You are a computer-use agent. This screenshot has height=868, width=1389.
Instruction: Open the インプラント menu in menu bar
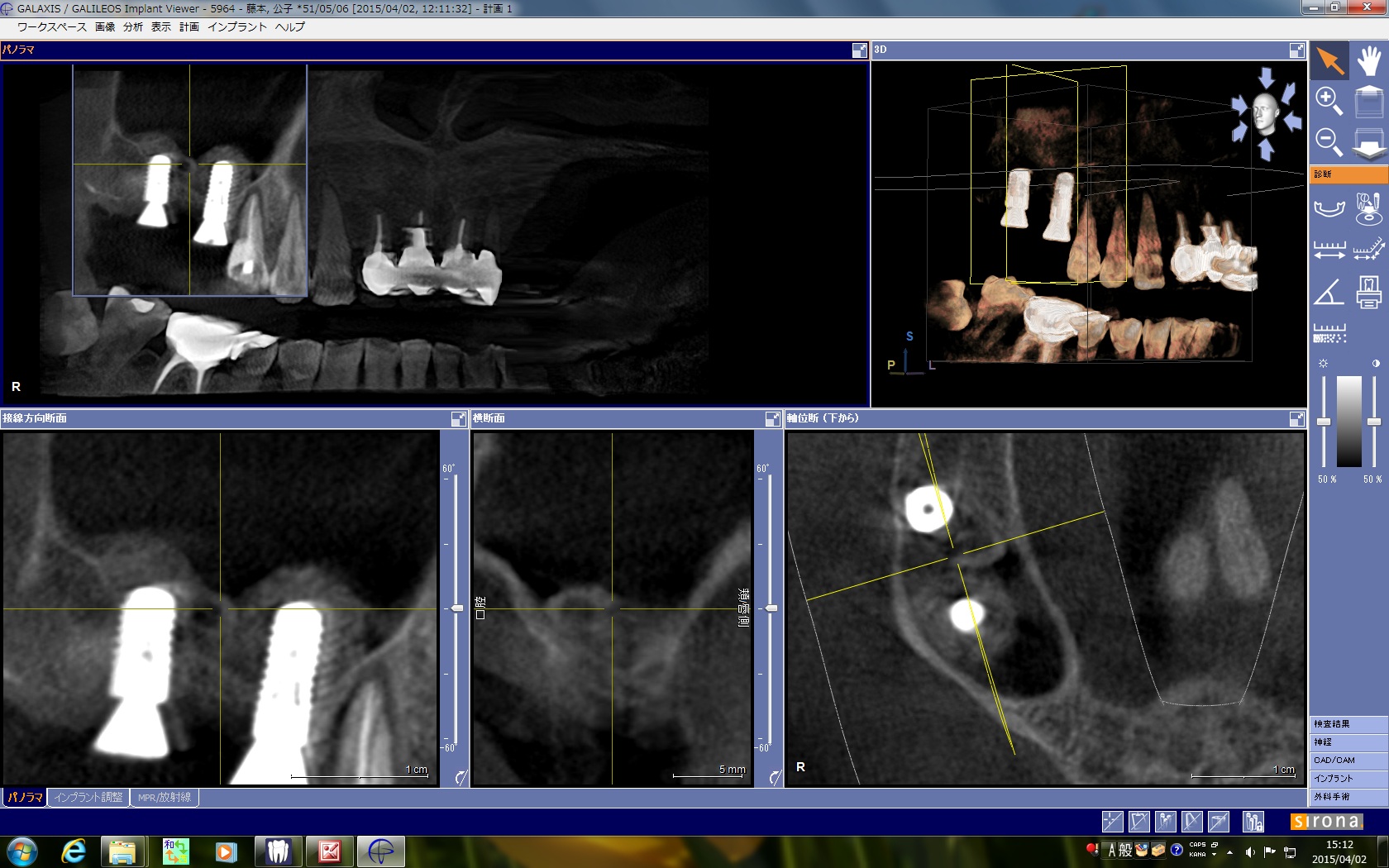[x=236, y=27]
